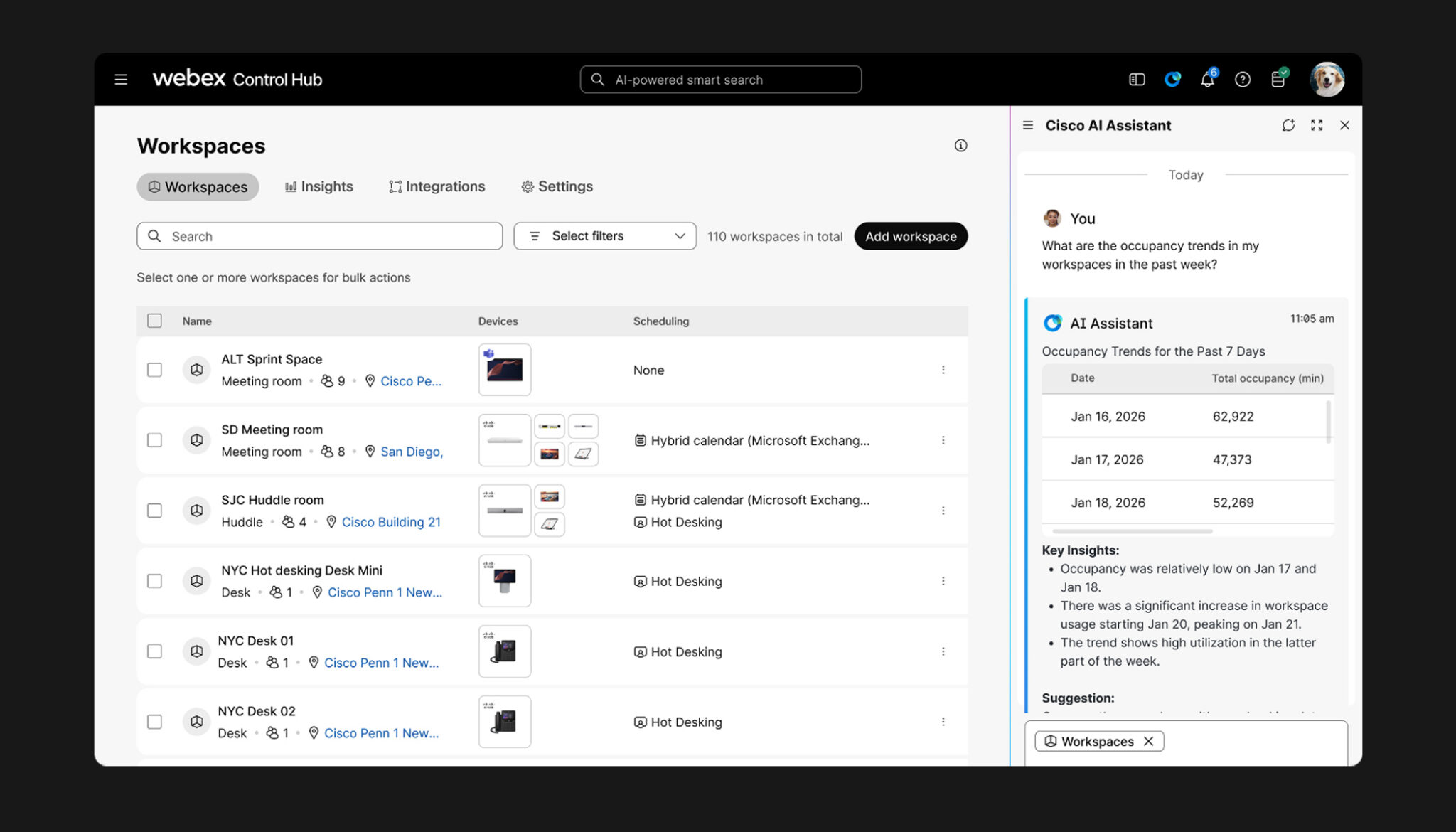Open more options for NYC Desk 01

click(x=943, y=651)
